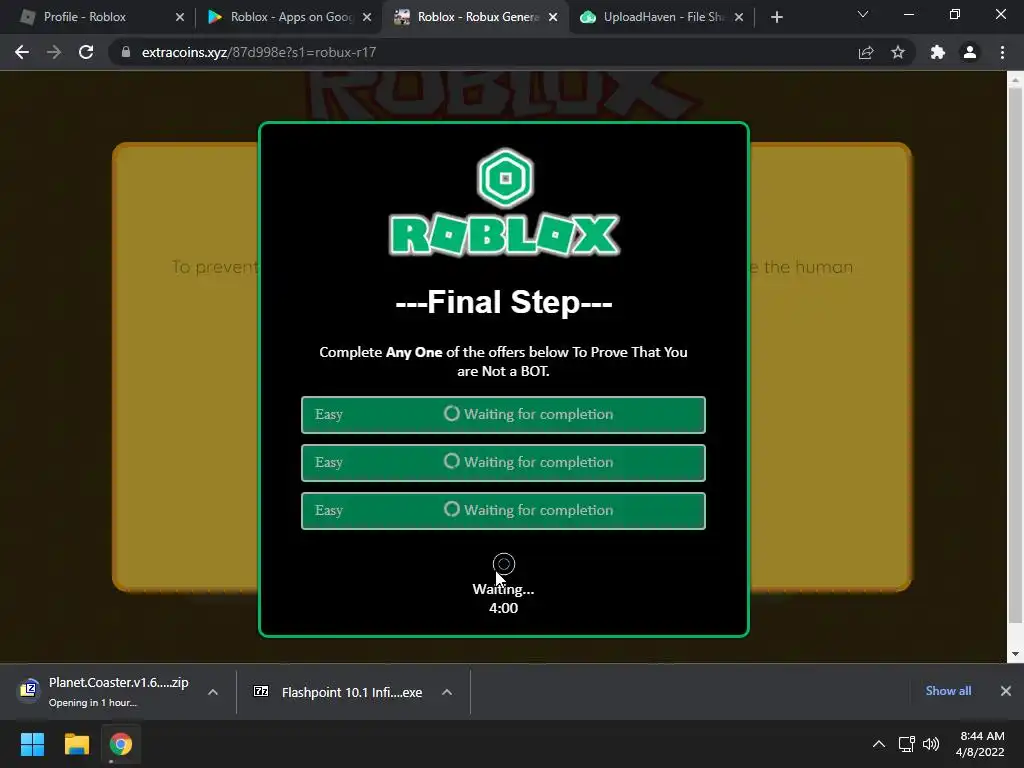Open the Chrome profile avatar
Screen dimensions: 1024x768
pos(970,52)
